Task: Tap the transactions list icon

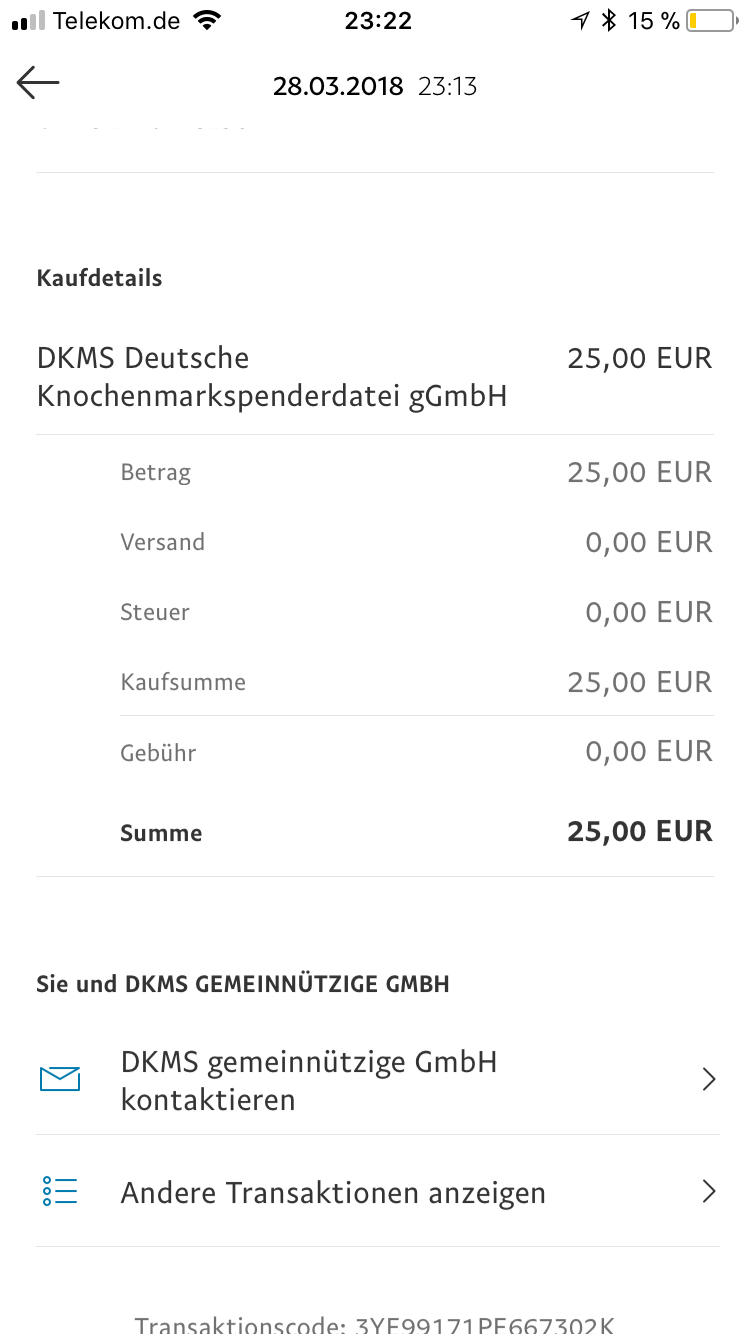Action: tap(60, 1191)
